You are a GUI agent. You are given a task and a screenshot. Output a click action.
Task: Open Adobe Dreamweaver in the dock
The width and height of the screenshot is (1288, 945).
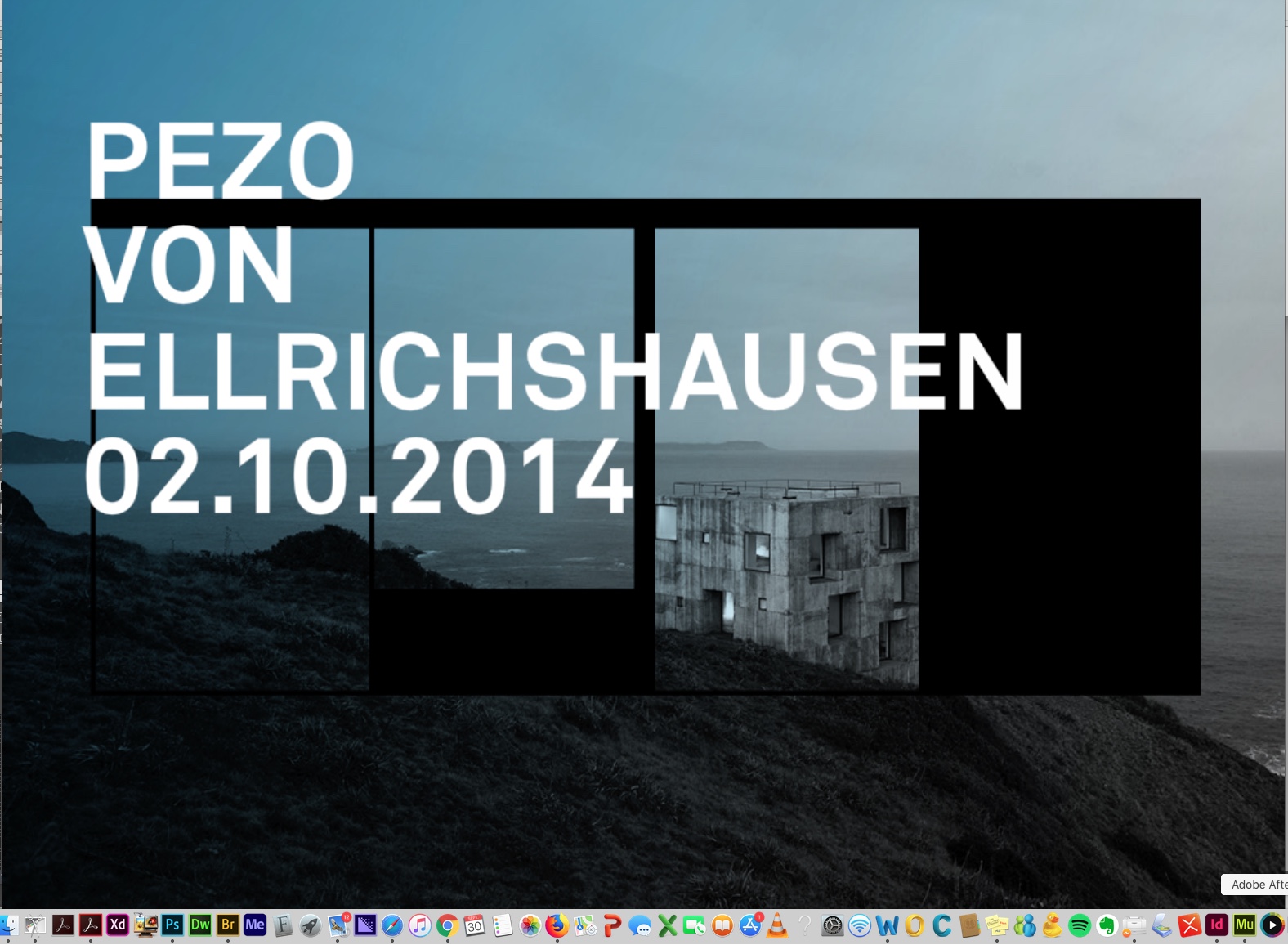tap(200, 925)
